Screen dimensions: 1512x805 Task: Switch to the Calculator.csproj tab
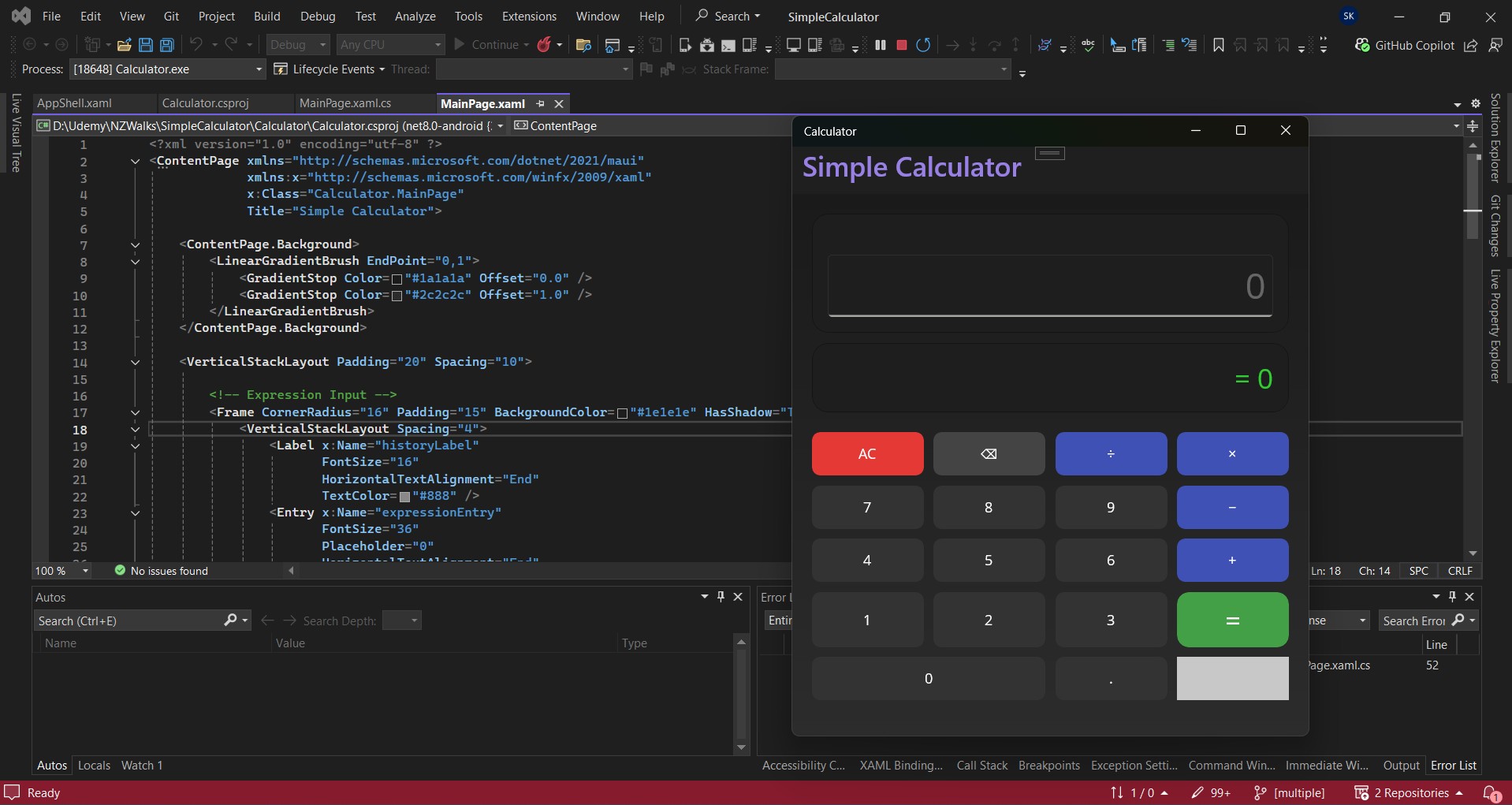click(206, 103)
